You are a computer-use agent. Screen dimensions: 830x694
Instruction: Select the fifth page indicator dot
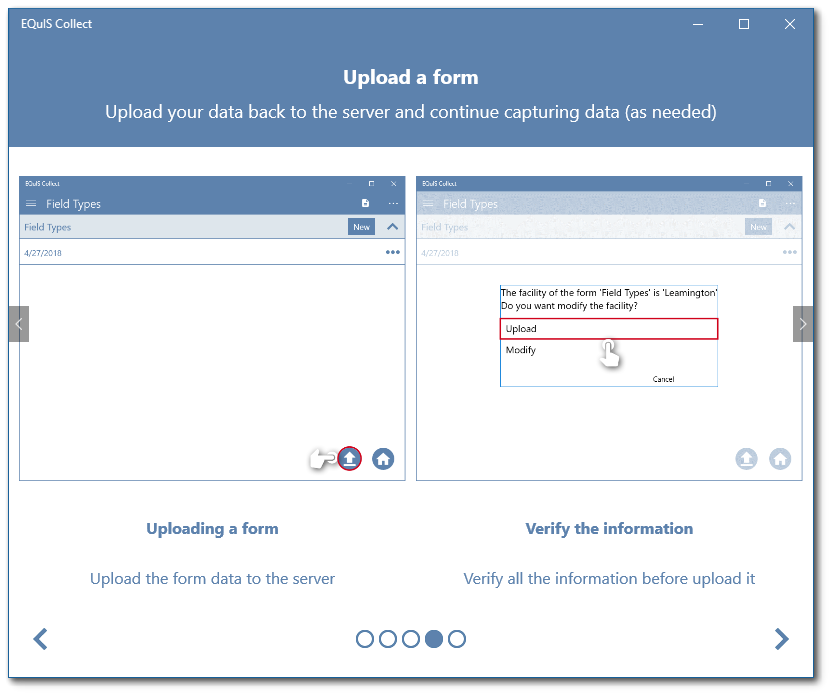457,639
